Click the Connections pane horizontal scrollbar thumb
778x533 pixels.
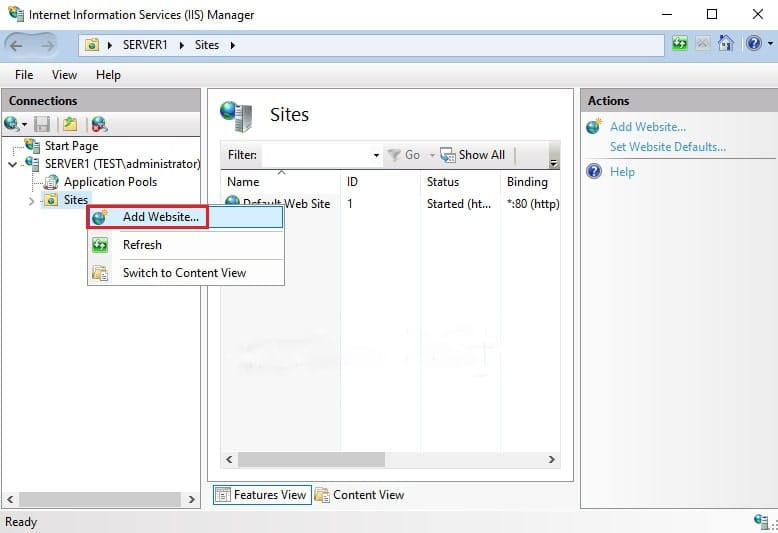click(100, 499)
